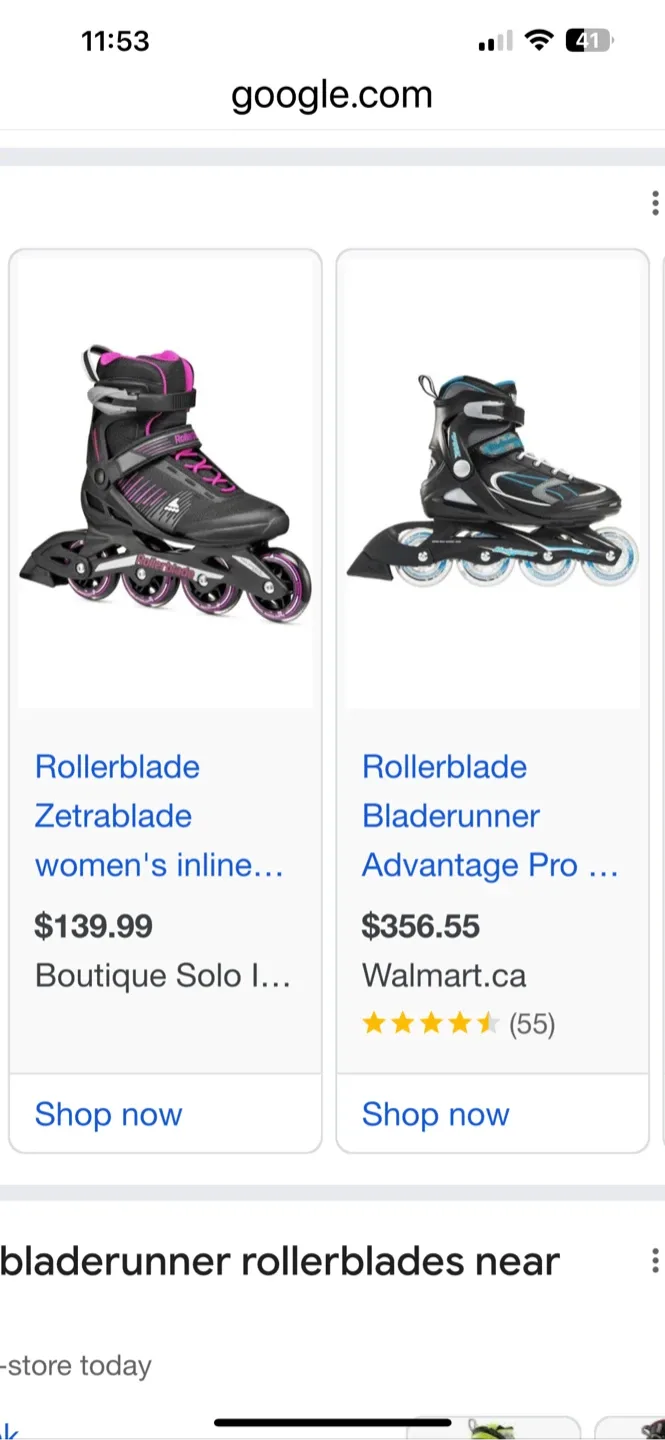Open the Rollerblade Zetrablade women's inline link
The height and width of the screenshot is (1440, 665).
[160, 816]
